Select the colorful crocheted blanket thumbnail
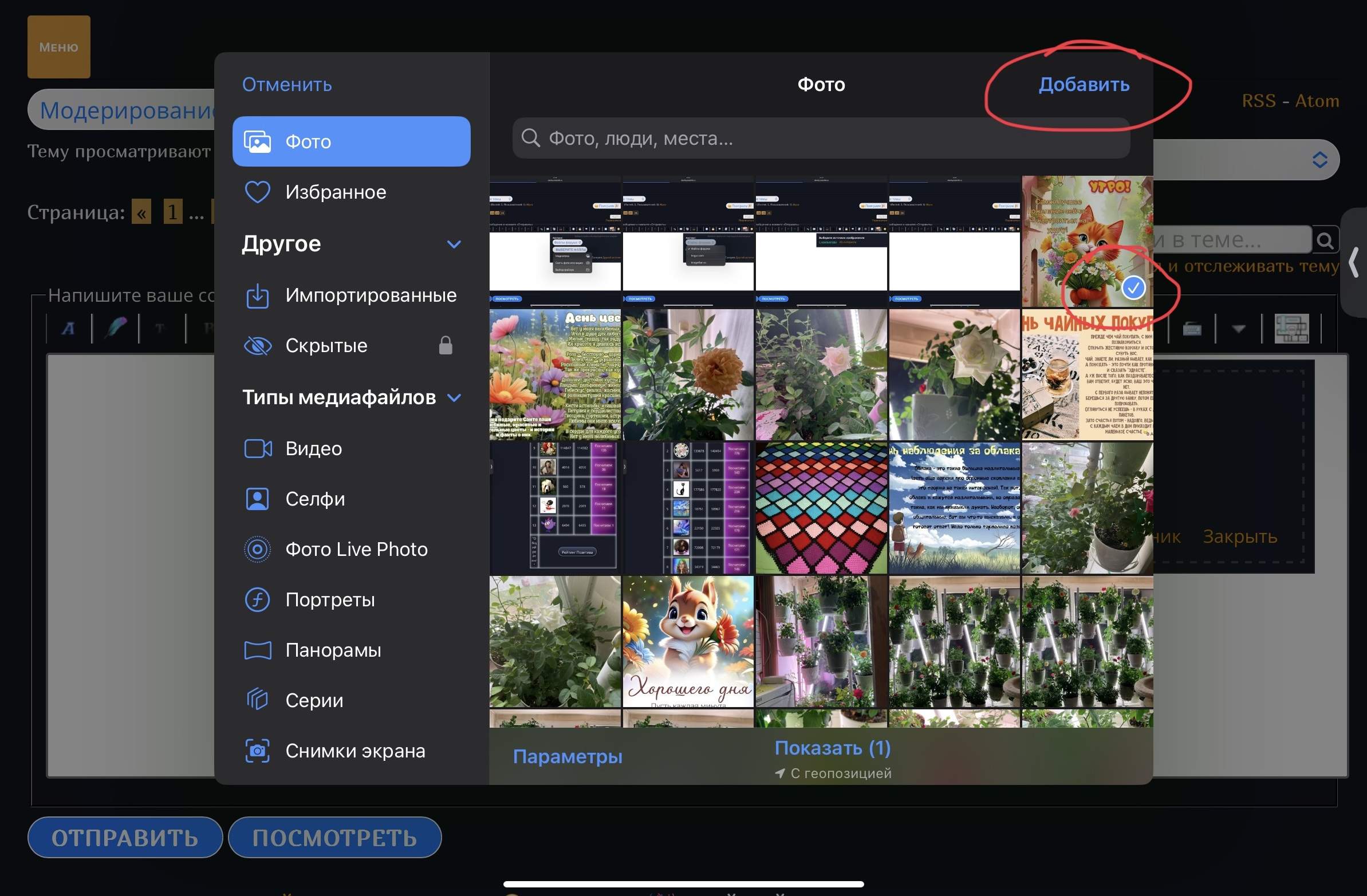Screen dimensions: 1367x896 (x=821, y=508)
